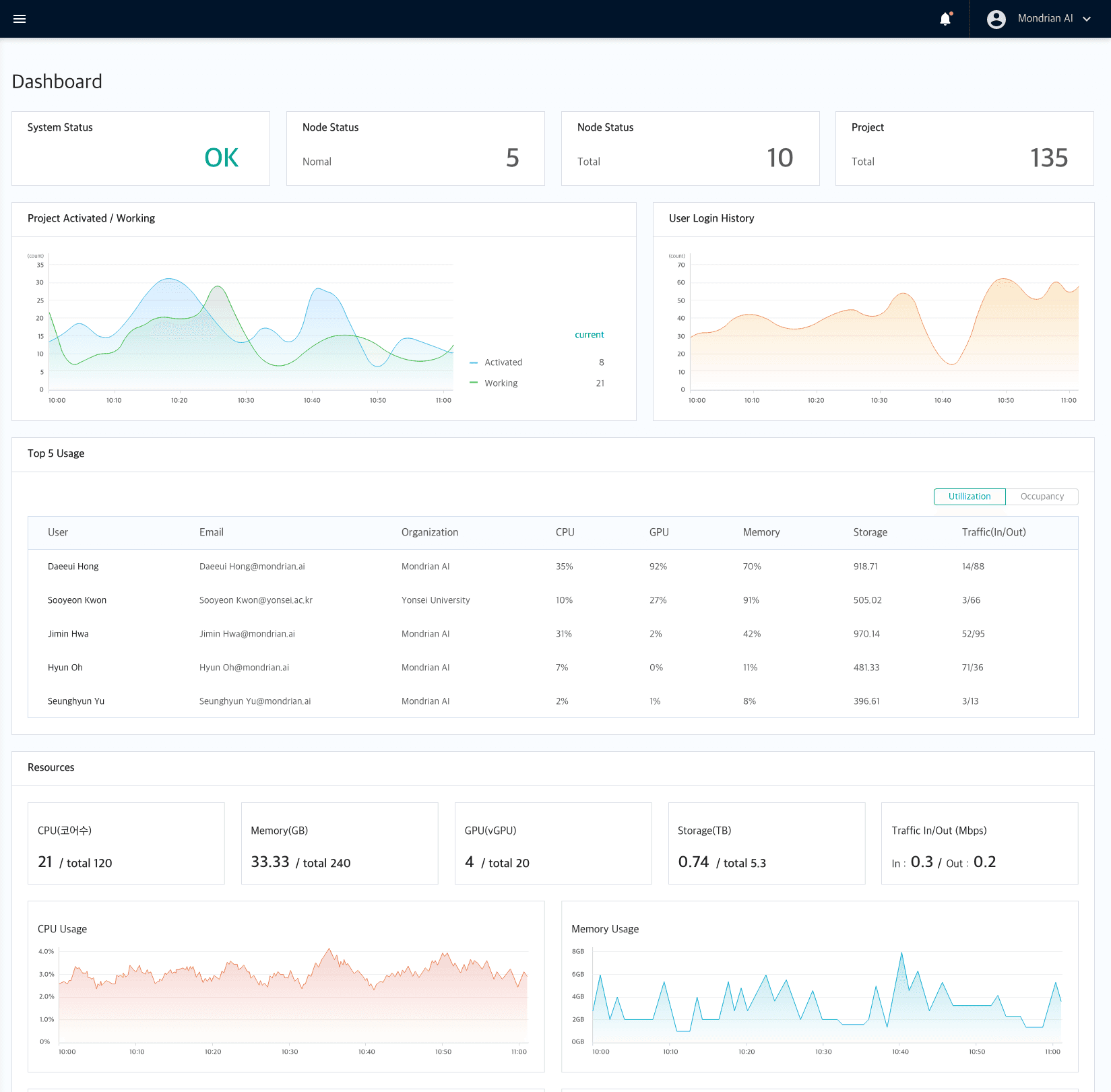Click Memory value 91%
Image resolution: width=1111 pixels, height=1092 pixels.
[x=751, y=600]
